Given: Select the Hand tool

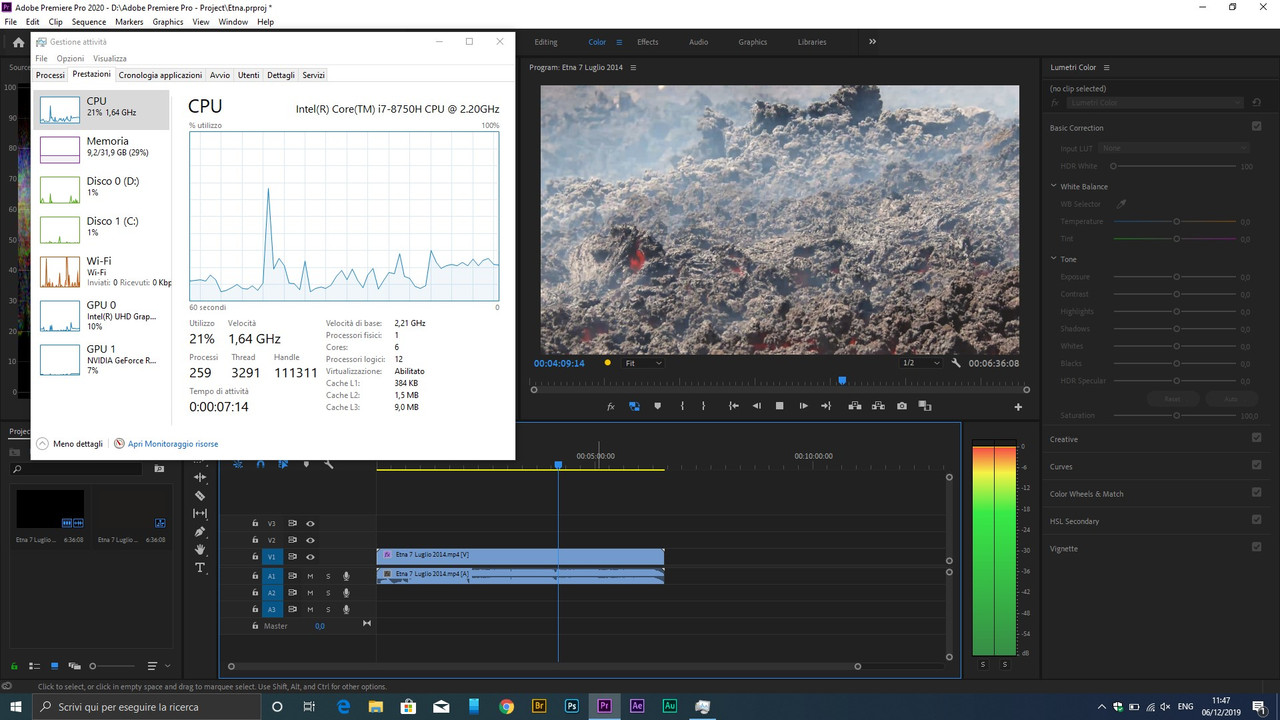Looking at the screenshot, I should pyautogui.click(x=200, y=549).
